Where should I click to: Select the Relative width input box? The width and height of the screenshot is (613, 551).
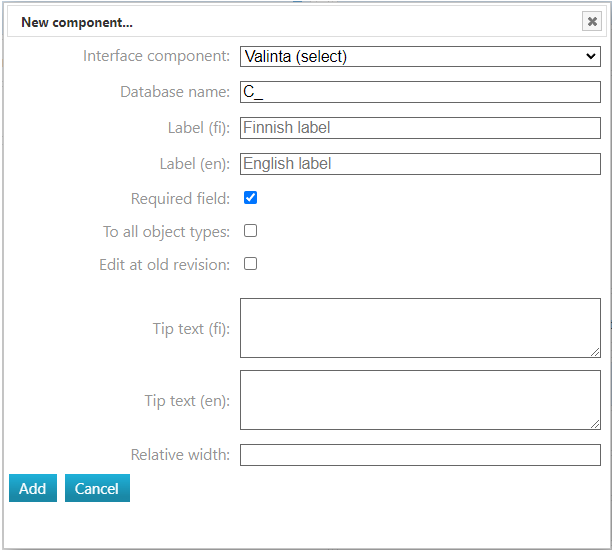pos(420,455)
